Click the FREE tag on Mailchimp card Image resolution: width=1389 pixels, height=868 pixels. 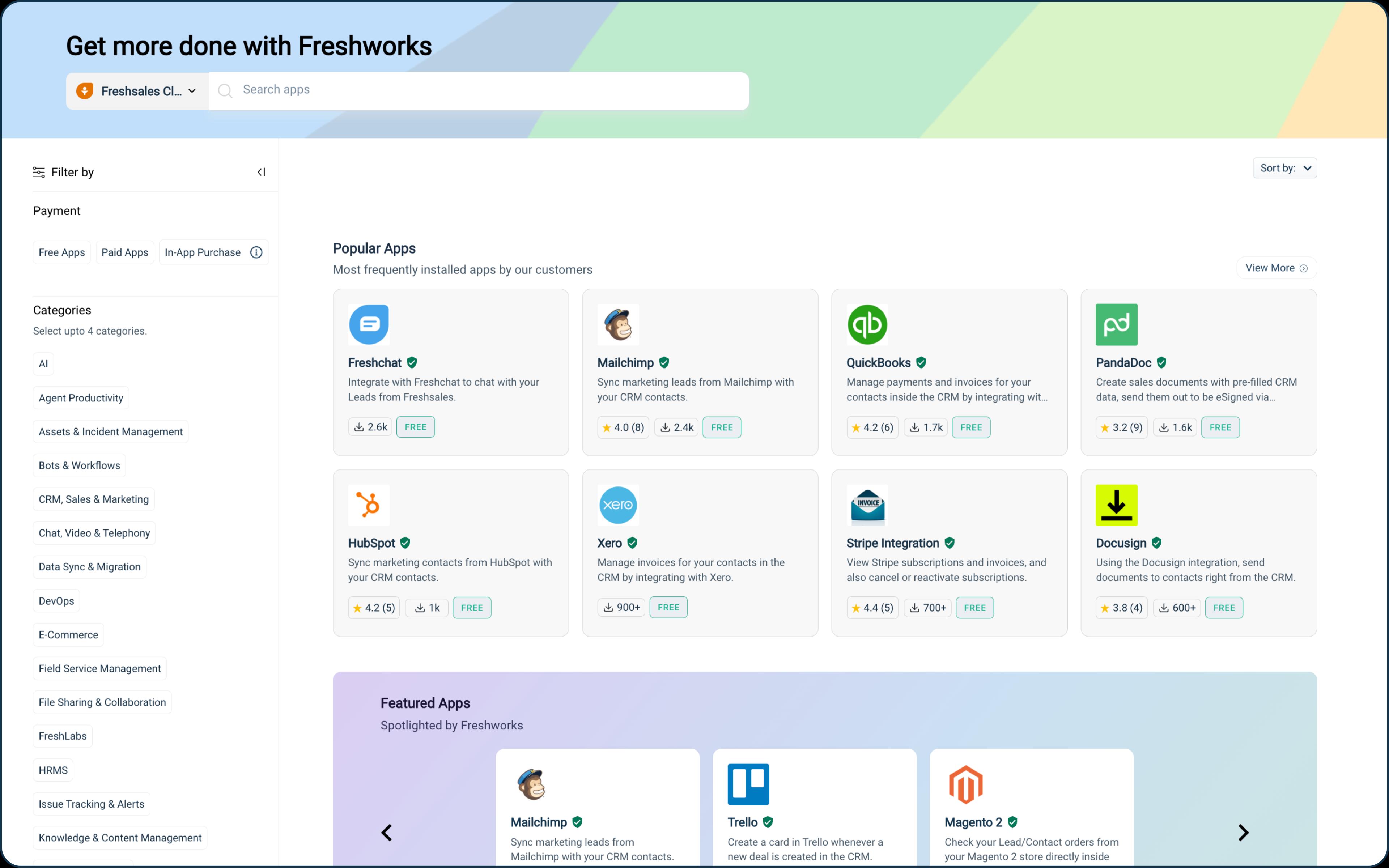pos(722,427)
